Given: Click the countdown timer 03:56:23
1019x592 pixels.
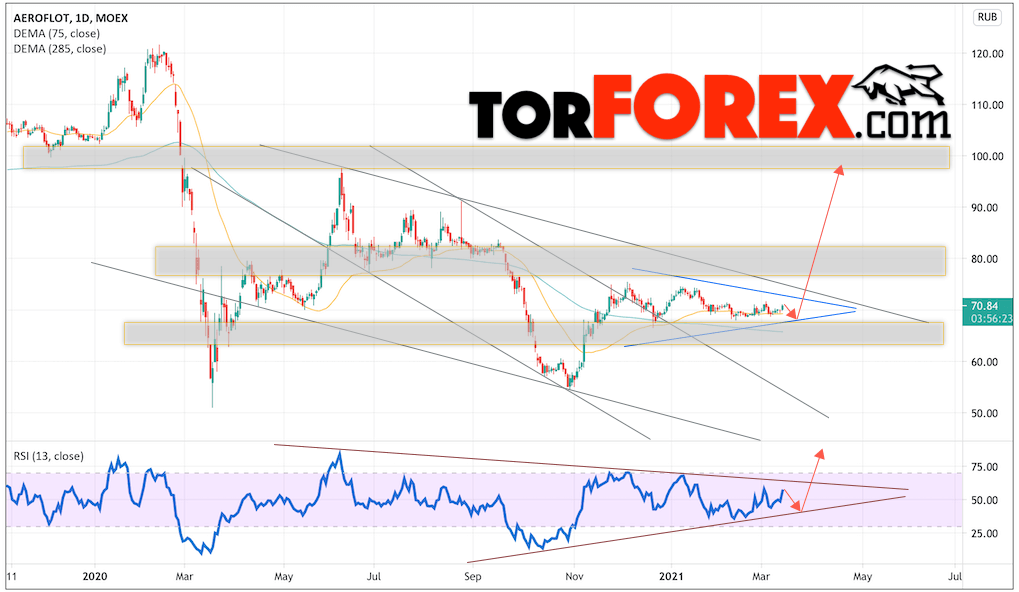Looking at the screenshot, I should tap(992, 318).
